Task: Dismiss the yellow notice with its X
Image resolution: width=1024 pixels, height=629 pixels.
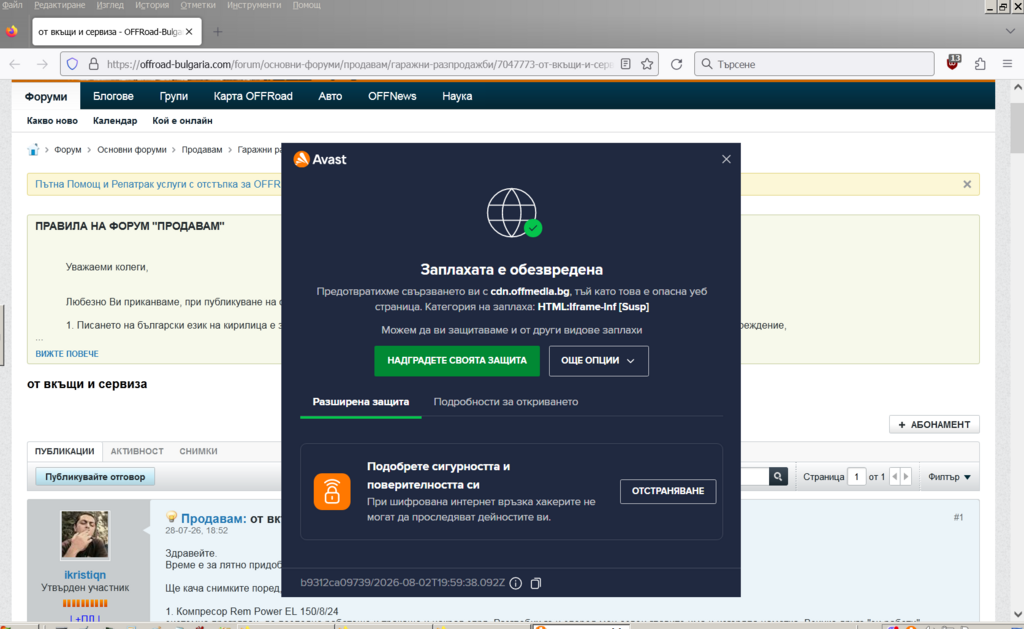Action: pos(967,184)
